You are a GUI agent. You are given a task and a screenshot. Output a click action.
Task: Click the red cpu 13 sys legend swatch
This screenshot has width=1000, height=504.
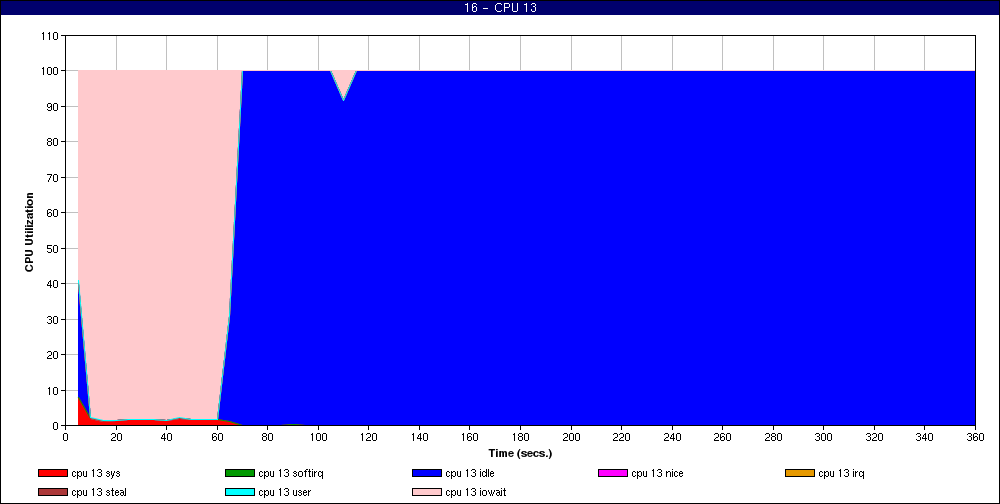tap(53, 473)
